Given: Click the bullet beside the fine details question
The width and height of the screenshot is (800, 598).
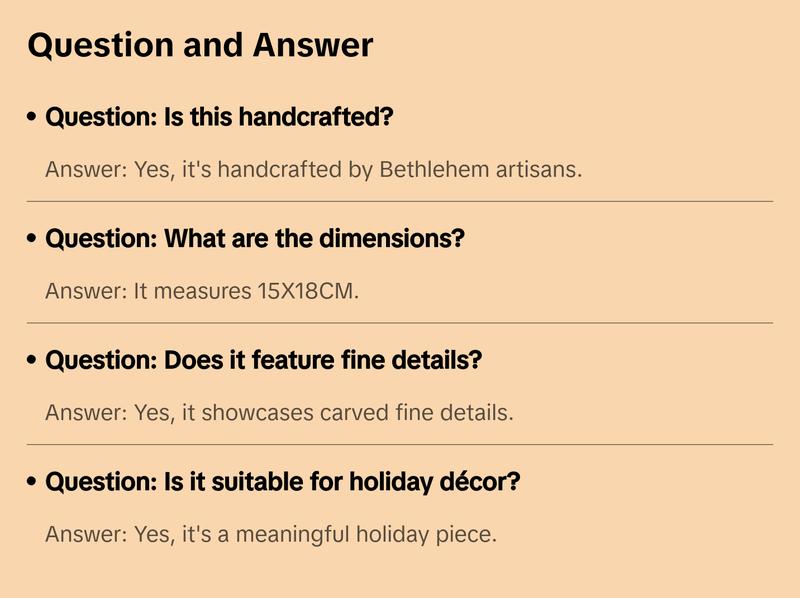Looking at the screenshot, I should 33,361.
